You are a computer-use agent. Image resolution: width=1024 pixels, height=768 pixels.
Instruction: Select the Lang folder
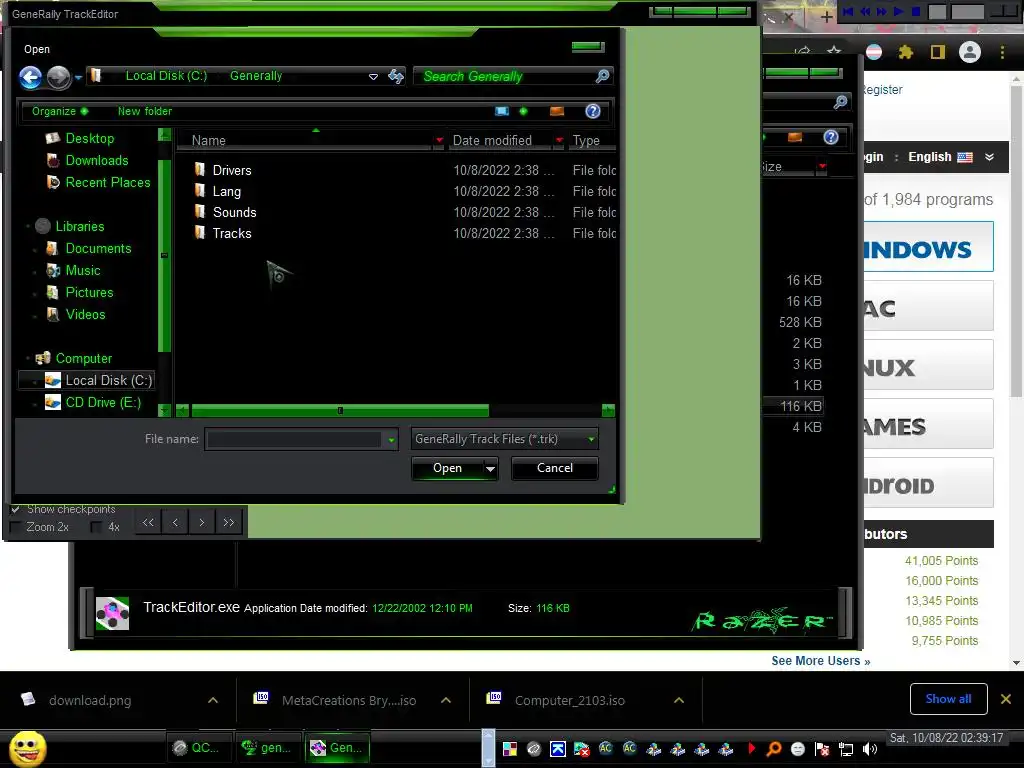227,191
